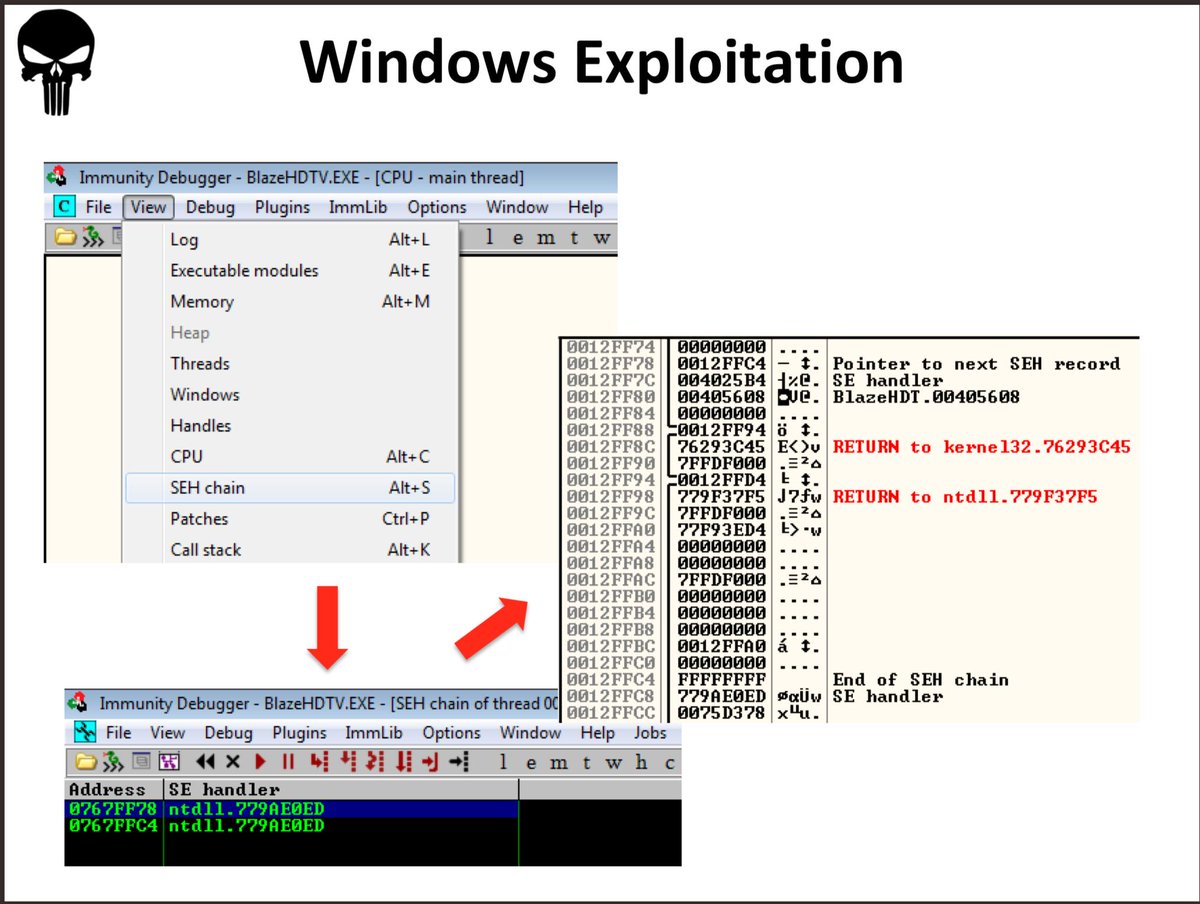Open the ImmLib menu in CPU window
Screen dimensions: 1200x904
358,207
